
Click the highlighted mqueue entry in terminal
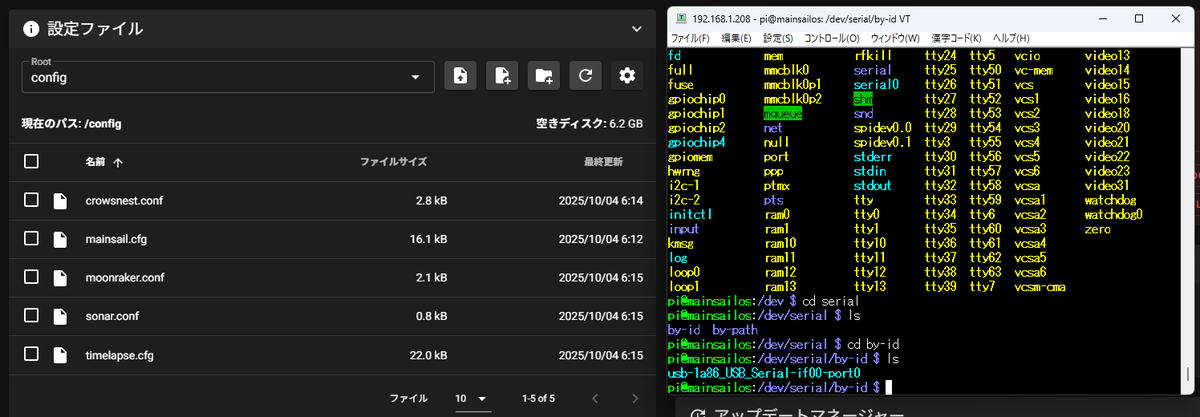click(x=783, y=114)
